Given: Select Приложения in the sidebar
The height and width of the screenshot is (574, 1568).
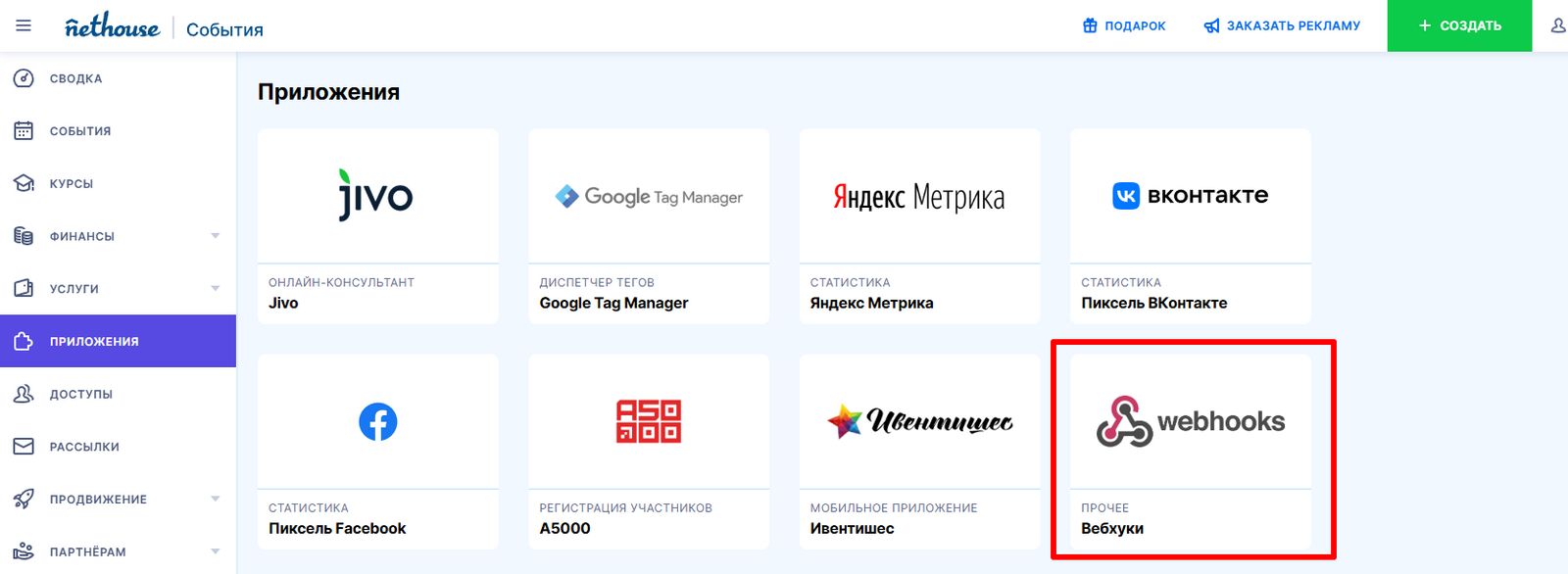Looking at the screenshot, I should pyautogui.click(x=94, y=342).
